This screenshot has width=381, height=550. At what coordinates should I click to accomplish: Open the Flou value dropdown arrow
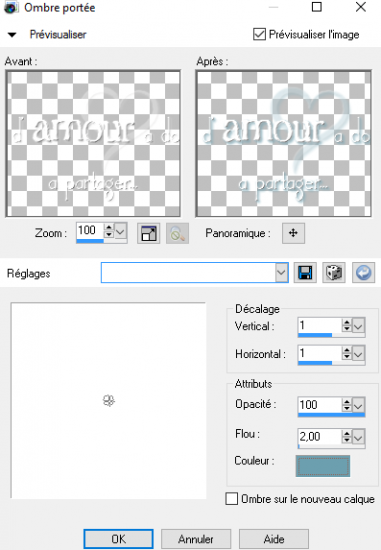pyautogui.click(x=358, y=437)
